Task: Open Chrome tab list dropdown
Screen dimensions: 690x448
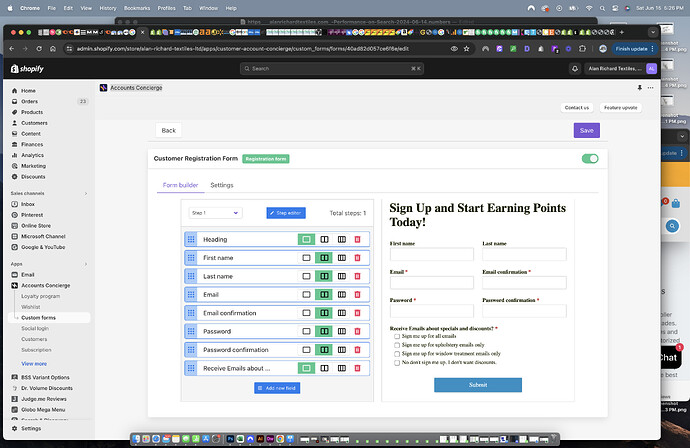Action: (x=653, y=32)
